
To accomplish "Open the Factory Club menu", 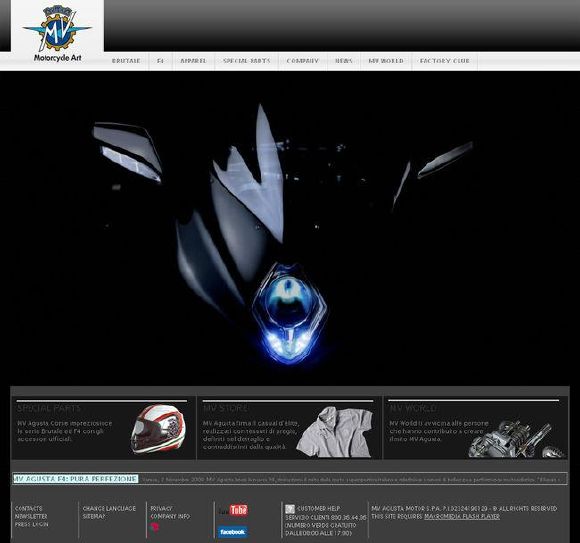I will (445, 61).
